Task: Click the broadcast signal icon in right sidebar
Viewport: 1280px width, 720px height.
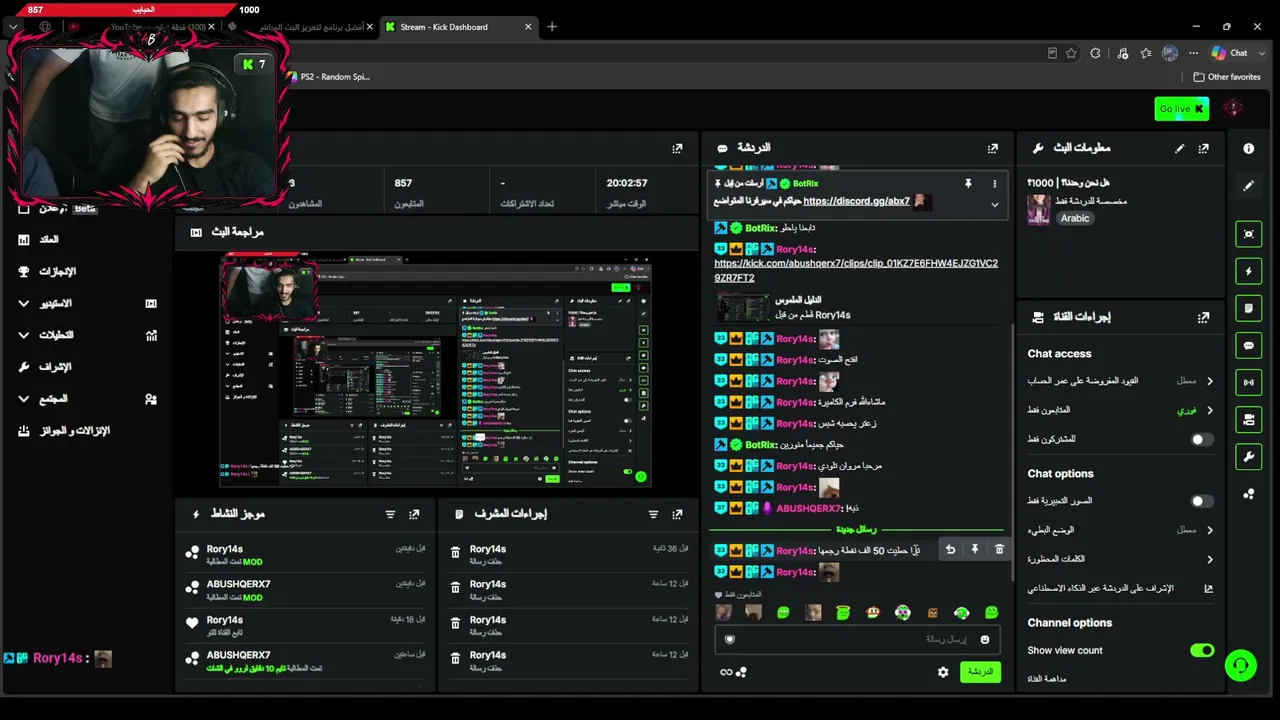Action: 1249,382
